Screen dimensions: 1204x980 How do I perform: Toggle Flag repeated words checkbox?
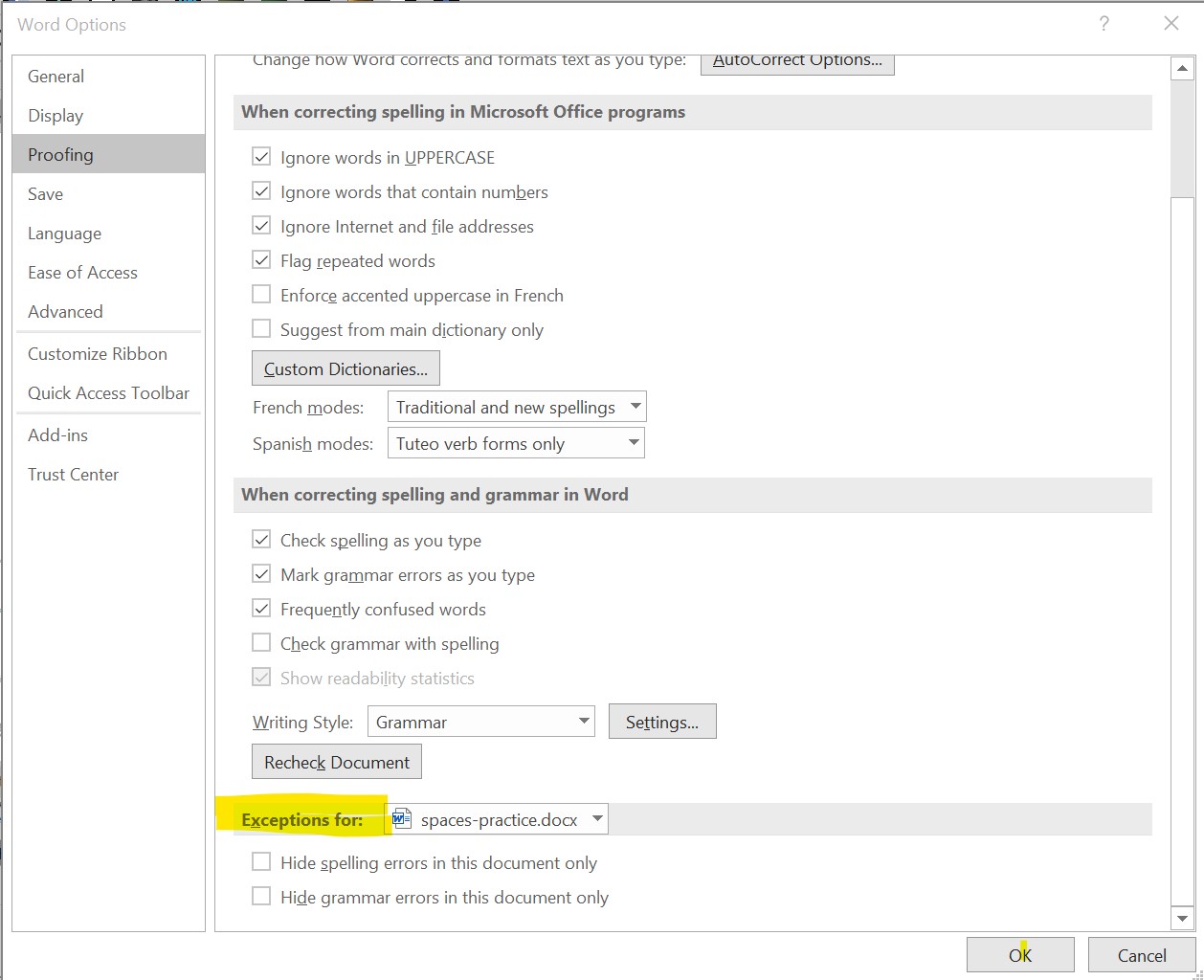tap(261, 260)
